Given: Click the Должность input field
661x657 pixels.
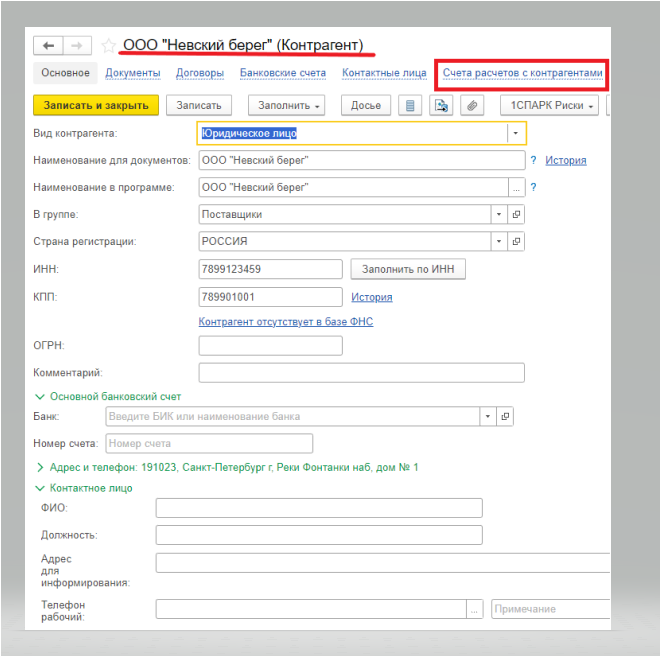Looking at the screenshot, I should 319,535.
